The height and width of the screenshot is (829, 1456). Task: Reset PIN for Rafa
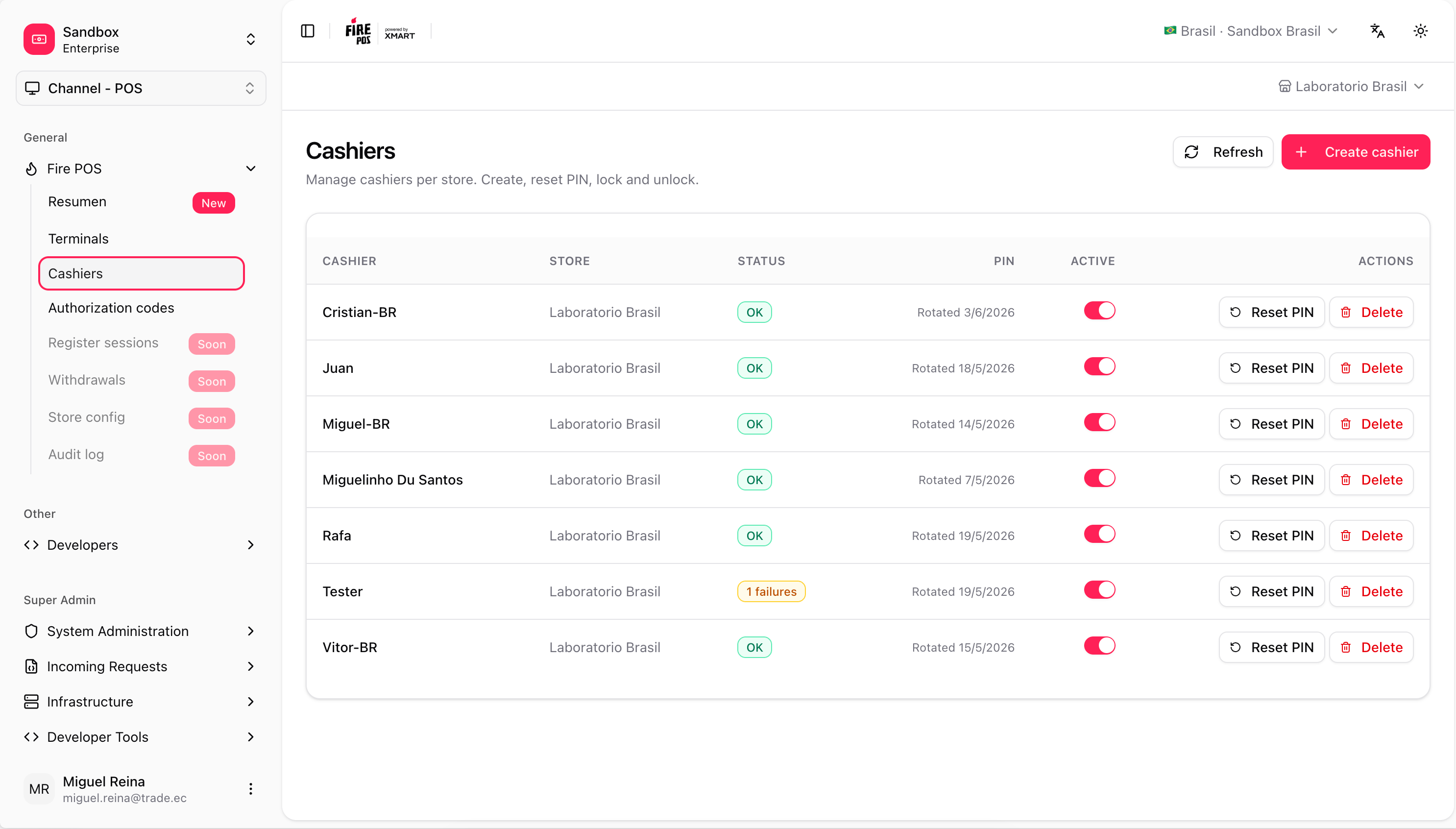tap(1271, 535)
